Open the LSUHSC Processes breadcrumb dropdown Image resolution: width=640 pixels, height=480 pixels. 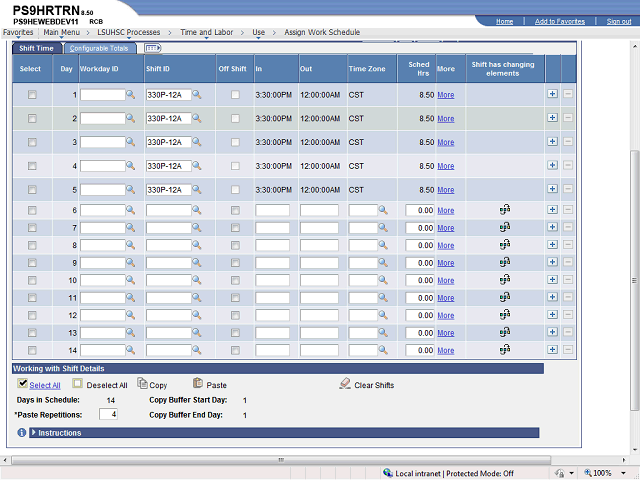(x=129, y=32)
